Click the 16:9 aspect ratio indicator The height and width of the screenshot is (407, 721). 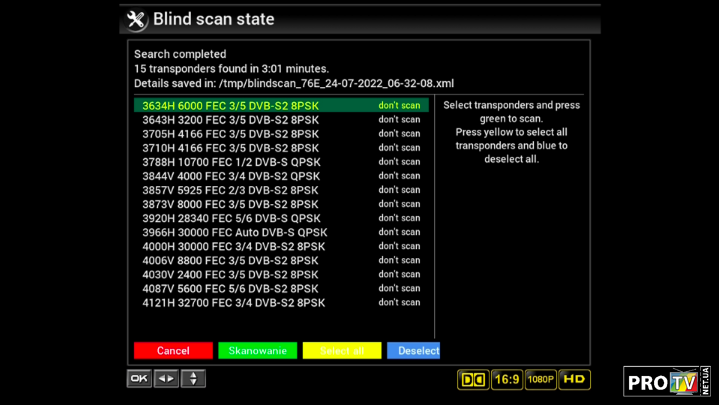click(x=506, y=380)
